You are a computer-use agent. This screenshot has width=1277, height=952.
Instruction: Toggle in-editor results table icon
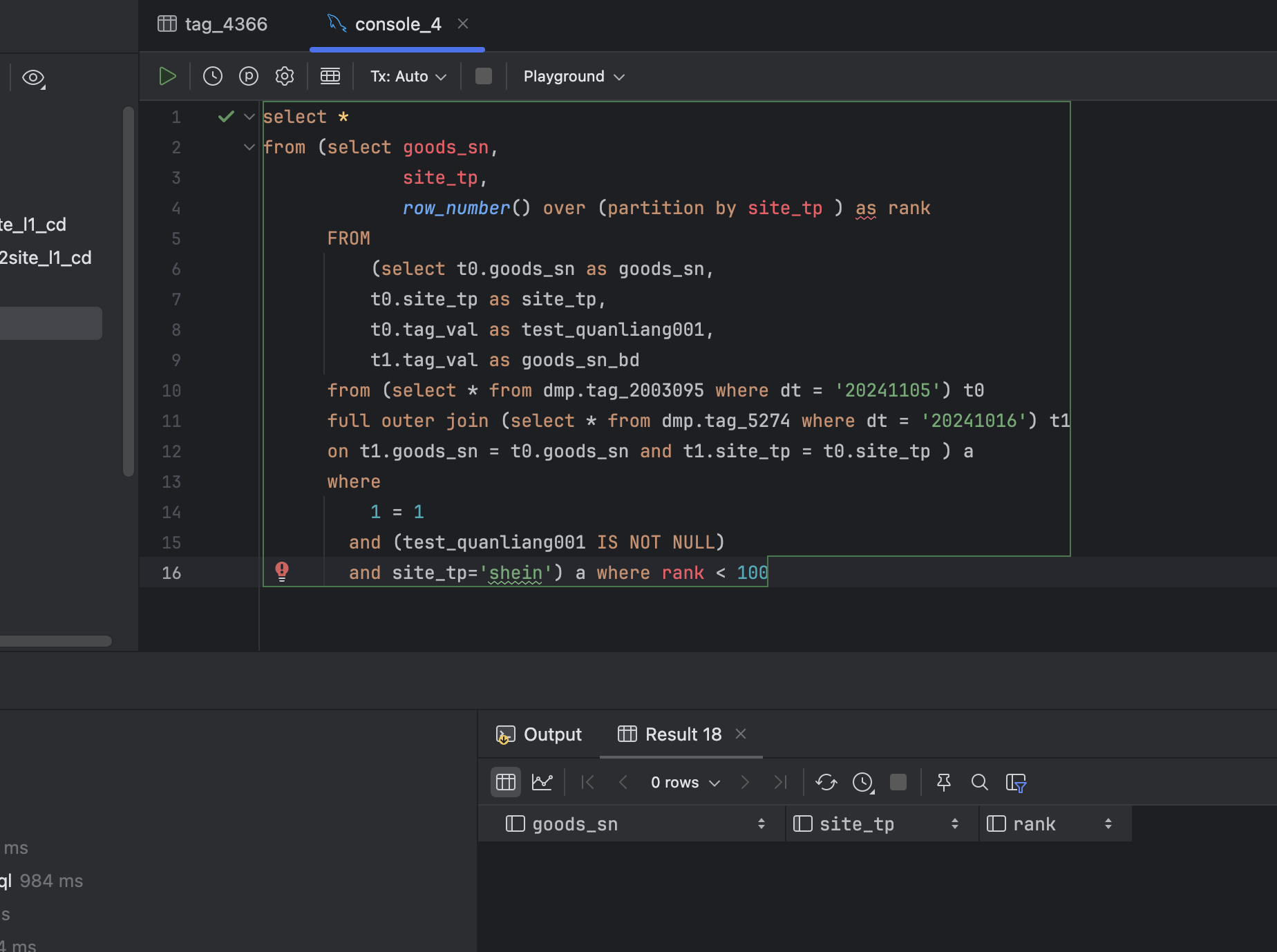(330, 76)
